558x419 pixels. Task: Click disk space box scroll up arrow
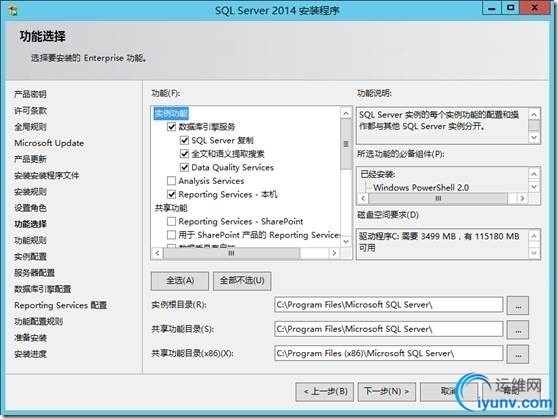click(x=534, y=236)
